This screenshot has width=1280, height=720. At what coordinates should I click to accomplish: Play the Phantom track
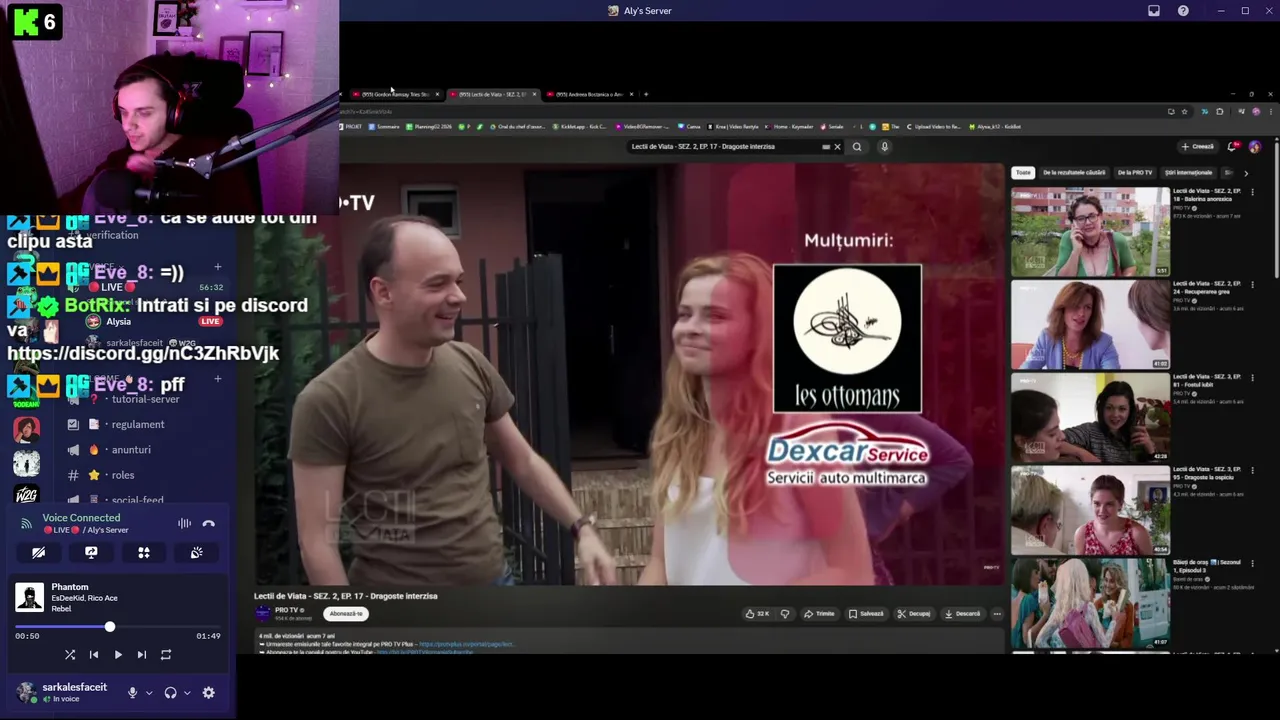click(x=118, y=655)
